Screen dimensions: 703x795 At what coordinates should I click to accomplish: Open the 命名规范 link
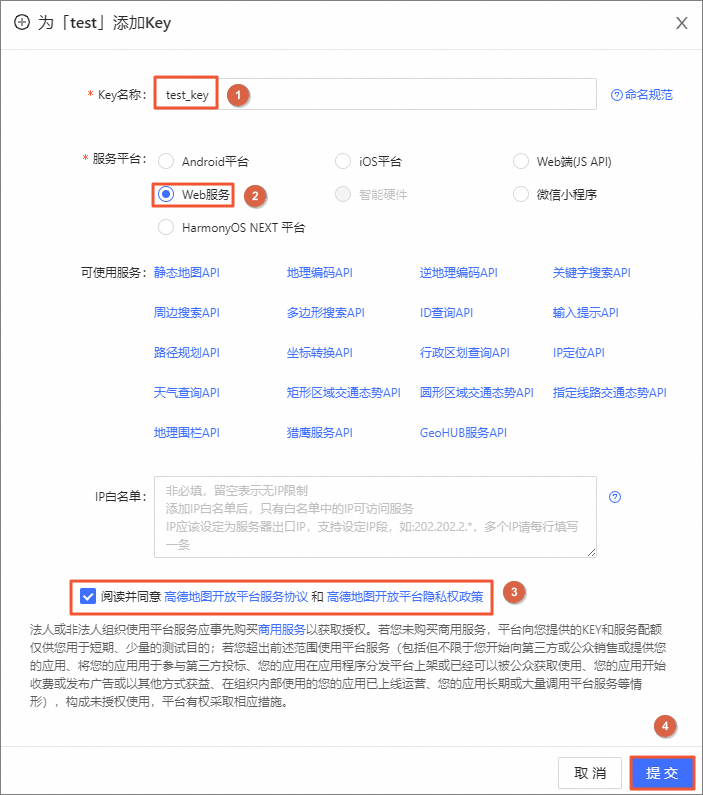point(648,95)
